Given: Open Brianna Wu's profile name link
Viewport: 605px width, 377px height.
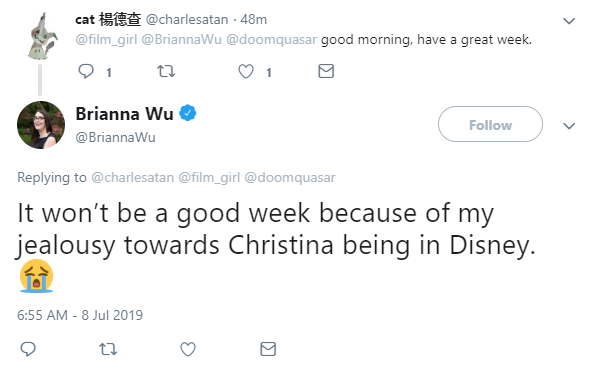Looking at the screenshot, I should [x=124, y=114].
